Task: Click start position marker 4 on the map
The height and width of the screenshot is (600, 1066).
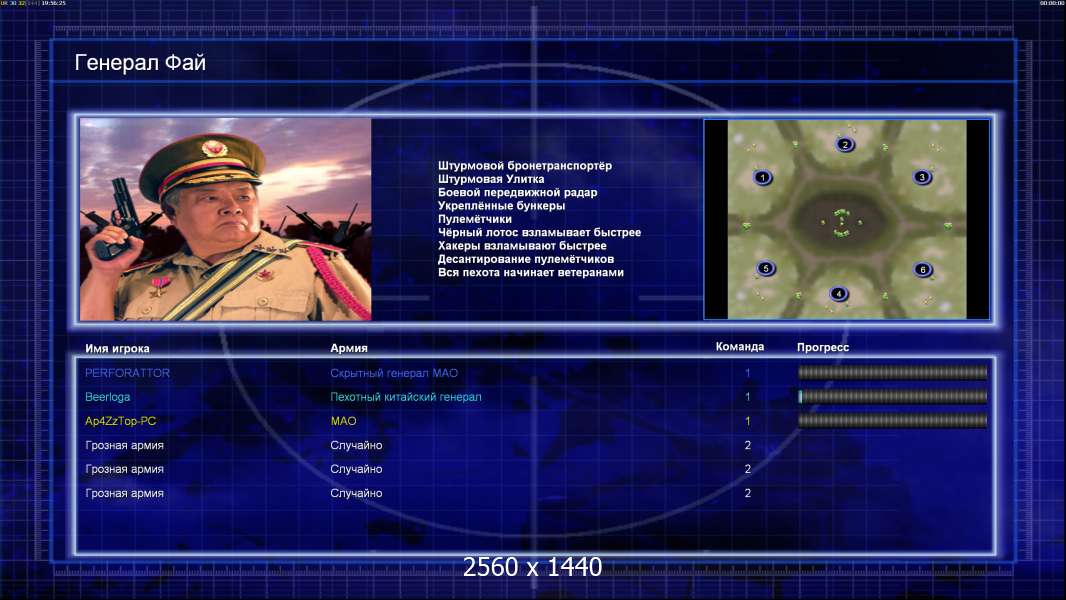Action: (838, 294)
